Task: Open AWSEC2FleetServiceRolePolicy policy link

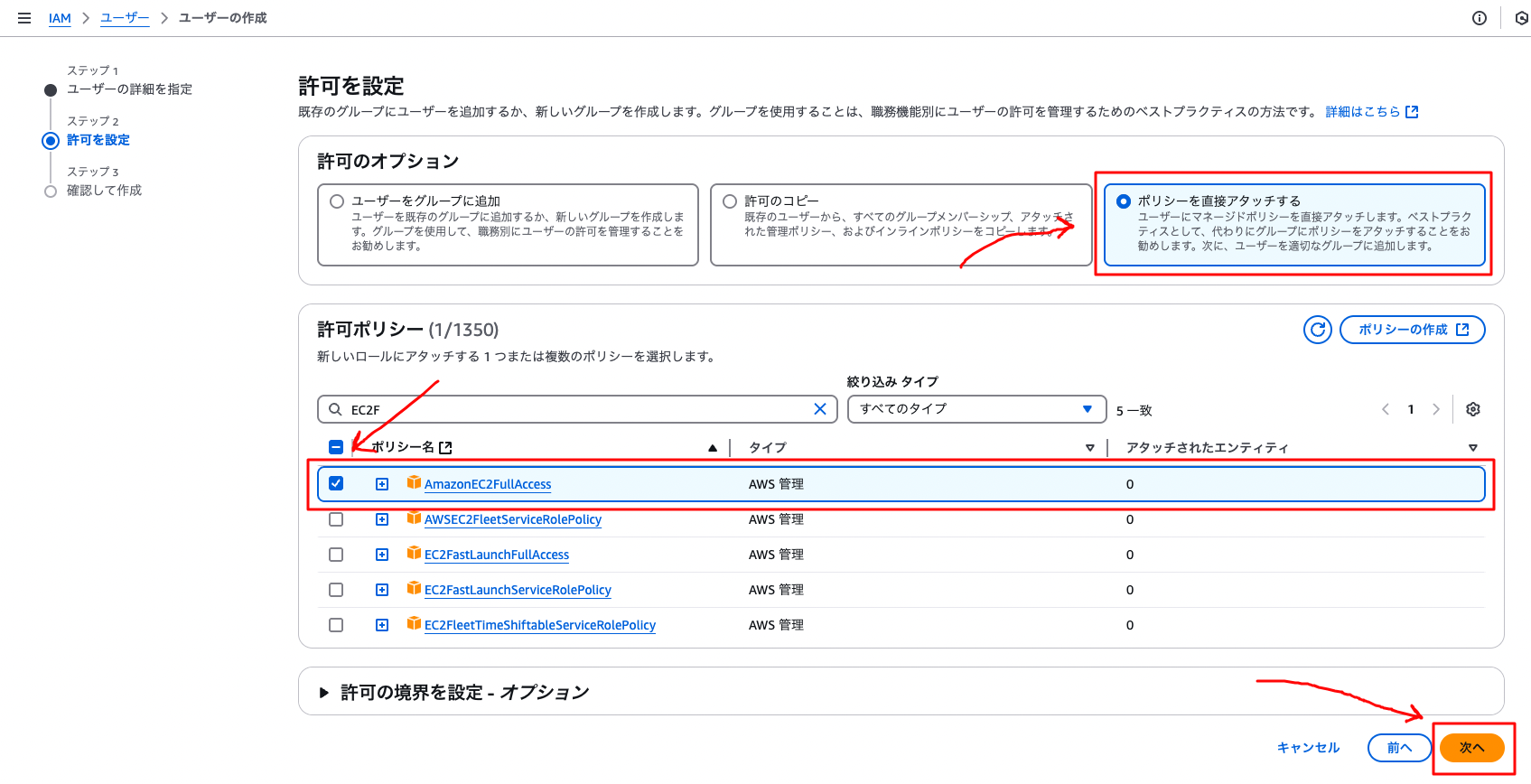Action: coord(513,519)
